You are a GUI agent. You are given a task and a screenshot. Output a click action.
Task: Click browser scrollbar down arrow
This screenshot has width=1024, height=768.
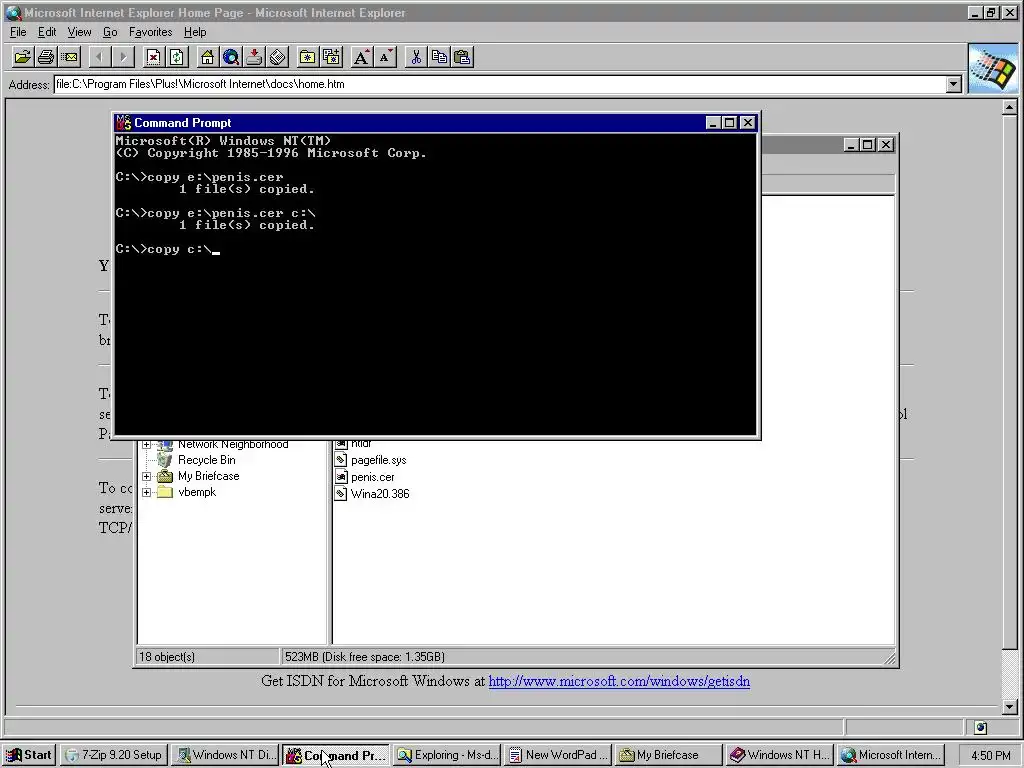(x=1010, y=707)
